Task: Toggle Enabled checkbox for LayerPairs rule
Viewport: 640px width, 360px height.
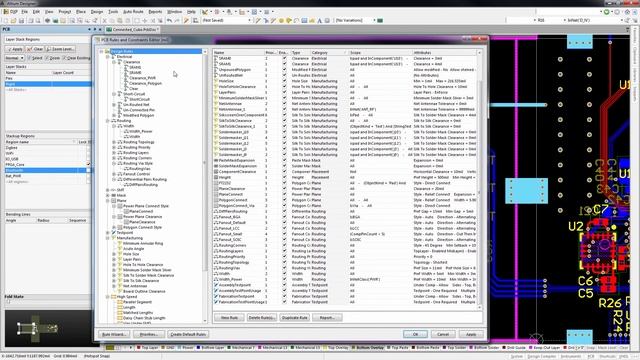Action: 284,93
